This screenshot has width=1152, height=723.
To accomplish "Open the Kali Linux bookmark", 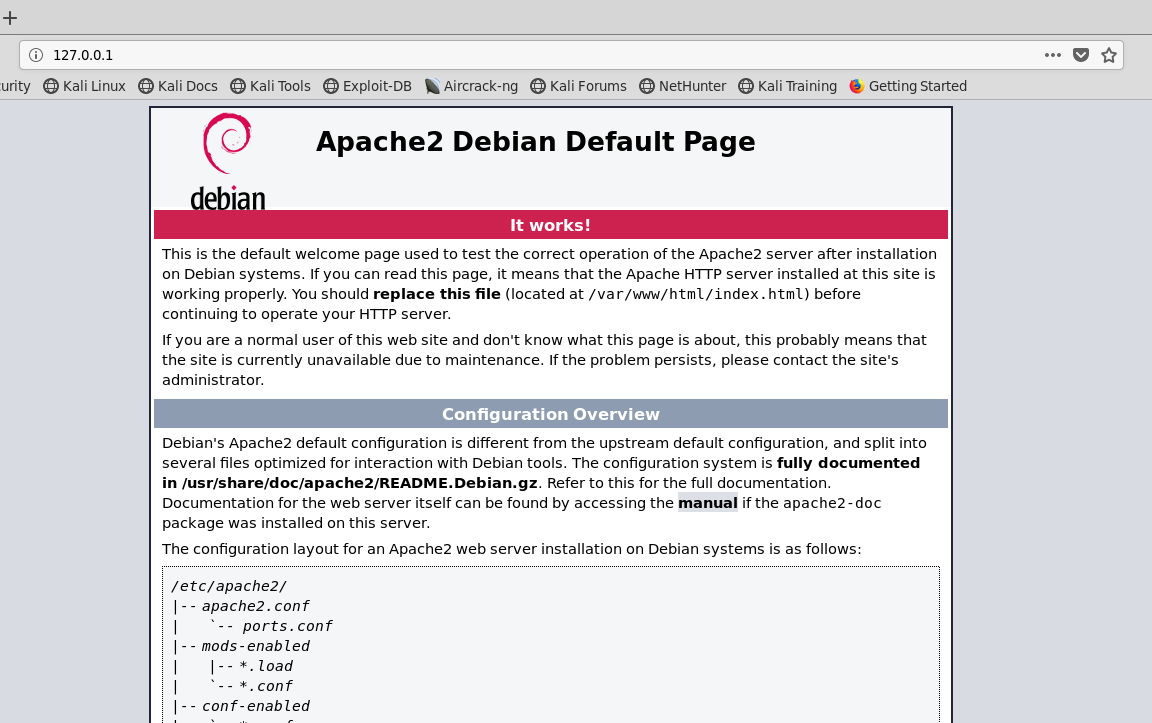I will click(84, 86).
